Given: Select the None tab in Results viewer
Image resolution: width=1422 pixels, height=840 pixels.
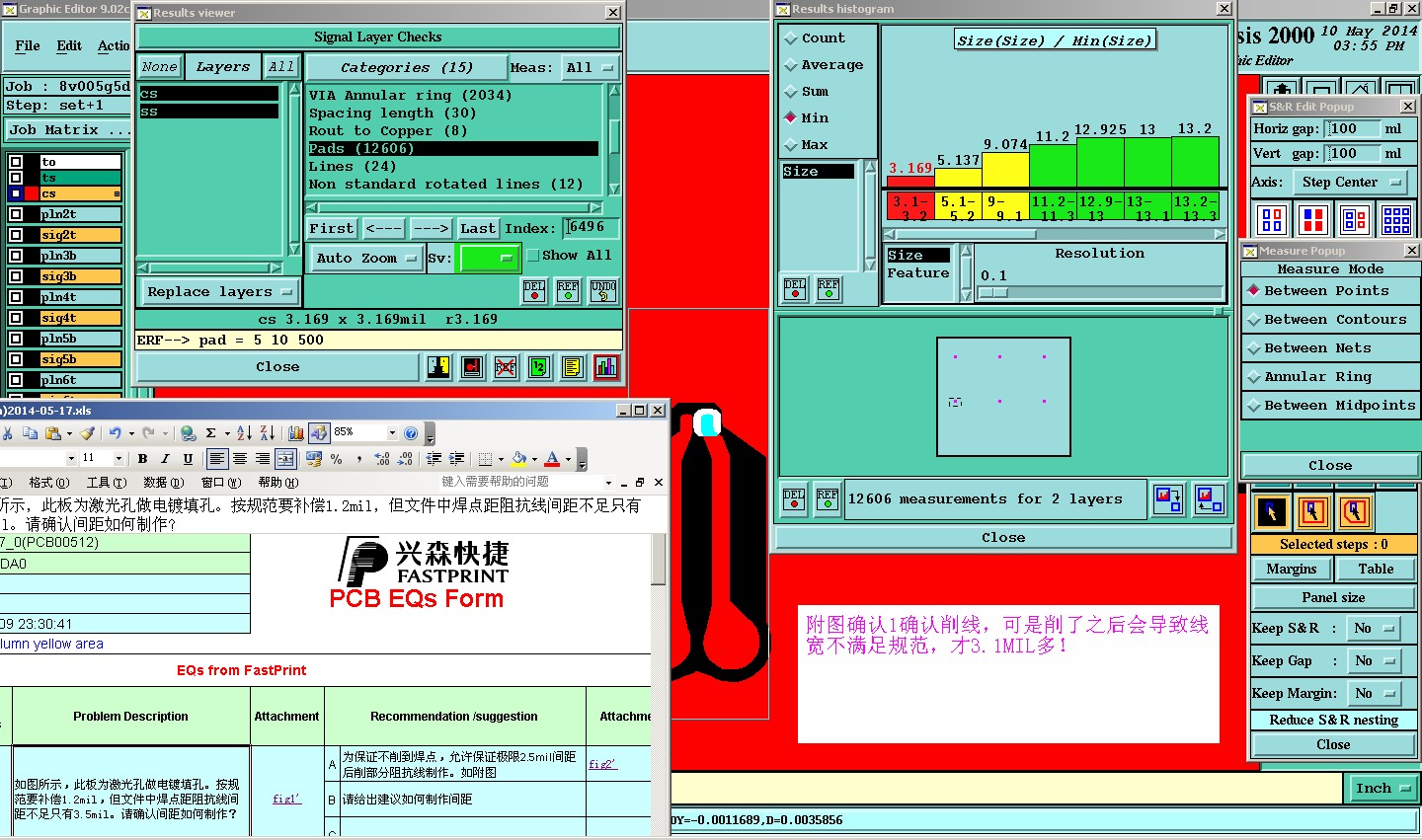Looking at the screenshot, I should pyautogui.click(x=159, y=67).
